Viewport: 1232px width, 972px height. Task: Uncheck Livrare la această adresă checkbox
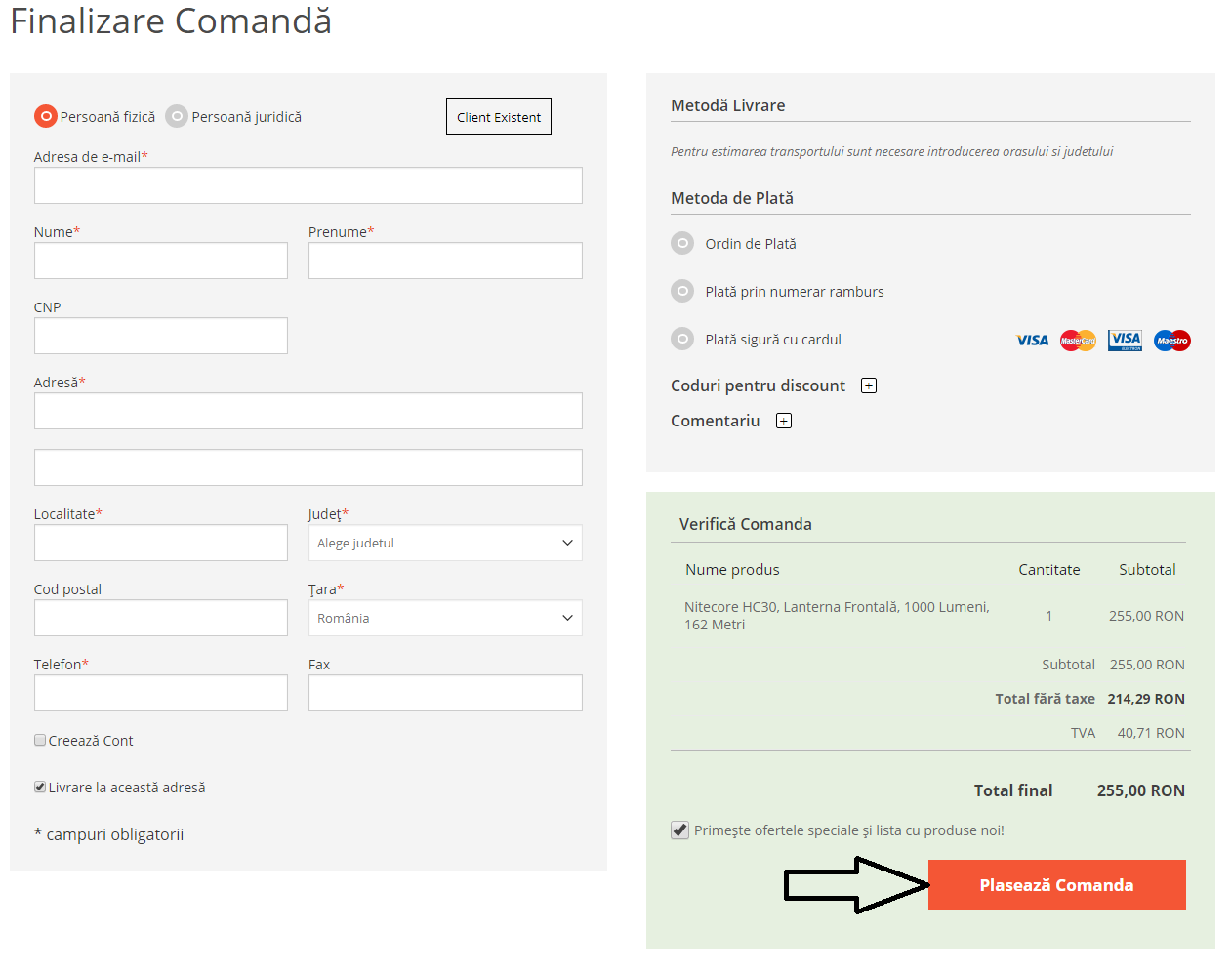(40, 788)
